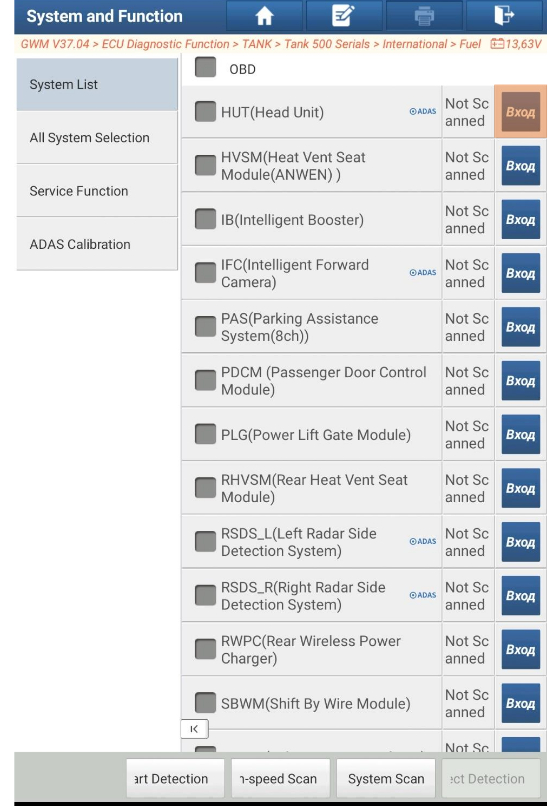Tick the HUT(Head Unit) checkbox
Screen dimensions: 548x806
pos(206,112)
